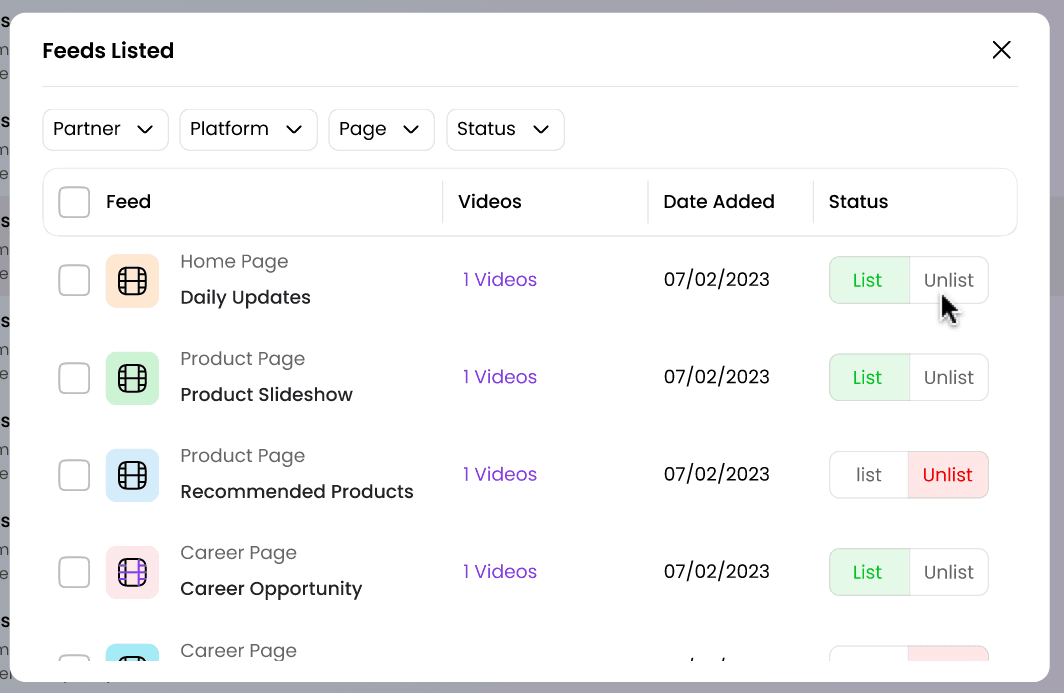
Task: Tick the Recommended Products checkbox
Action: tap(74, 475)
